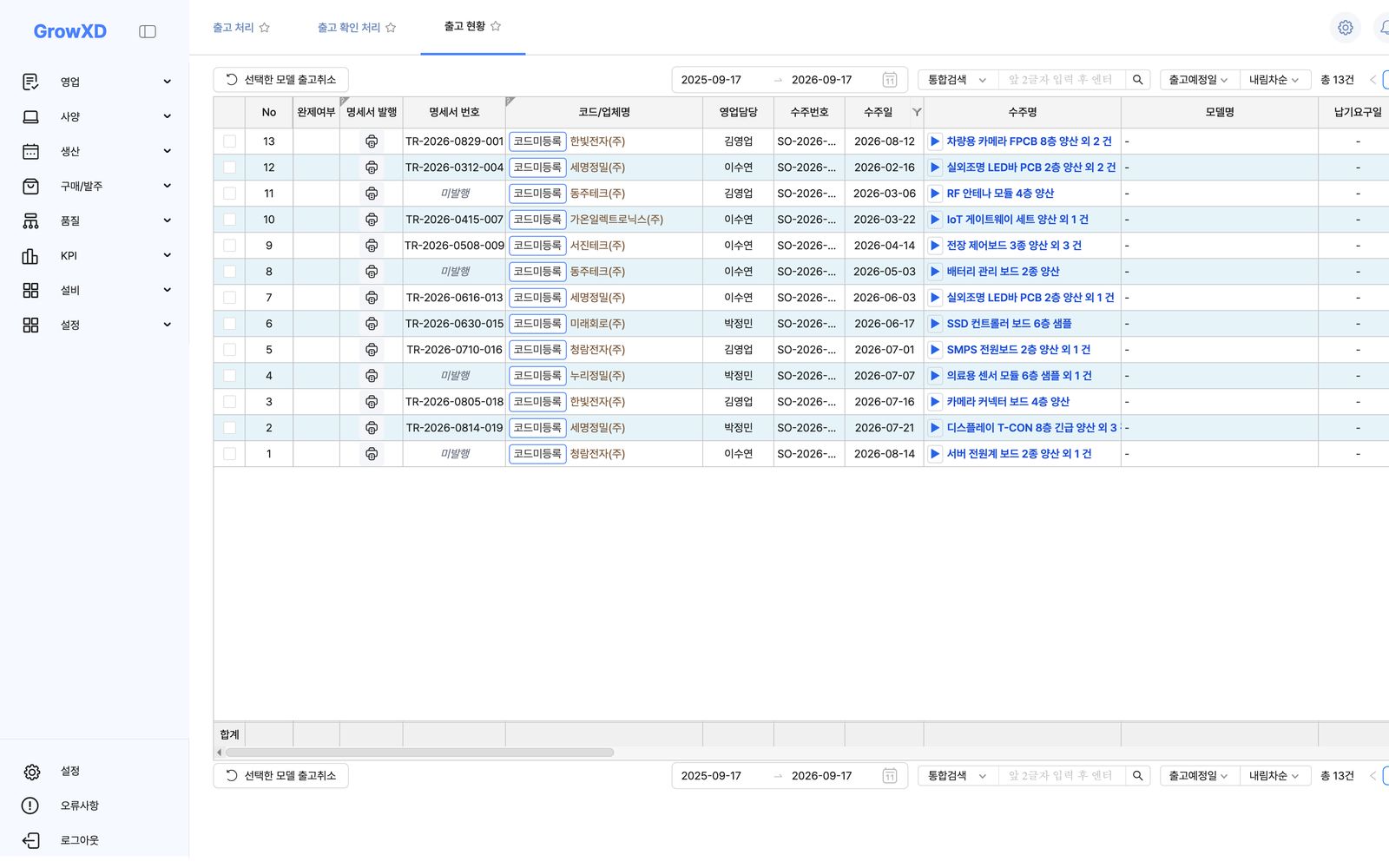Expand the 구매/발주 menu section
1389x868 pixels.
click(96, 186)
